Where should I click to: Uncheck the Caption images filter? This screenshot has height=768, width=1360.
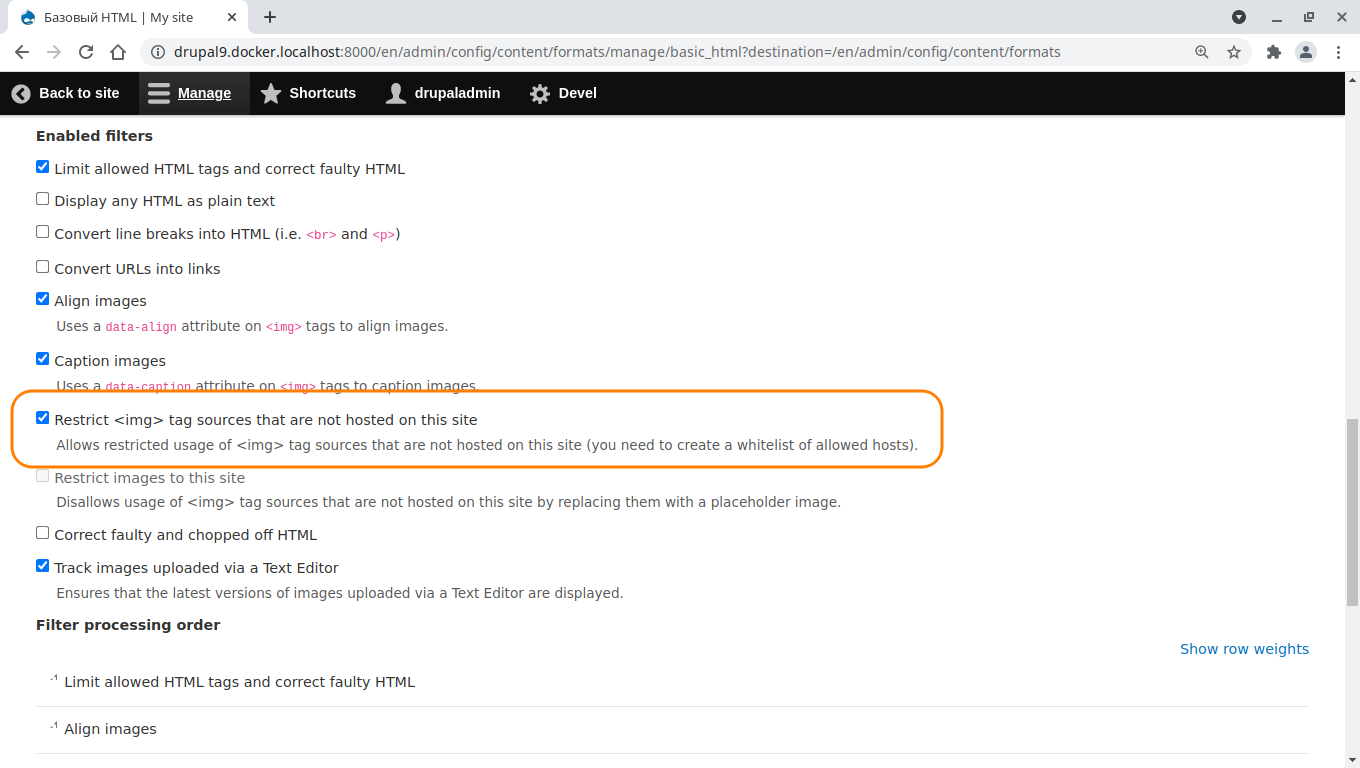click(x=43, y=359)
